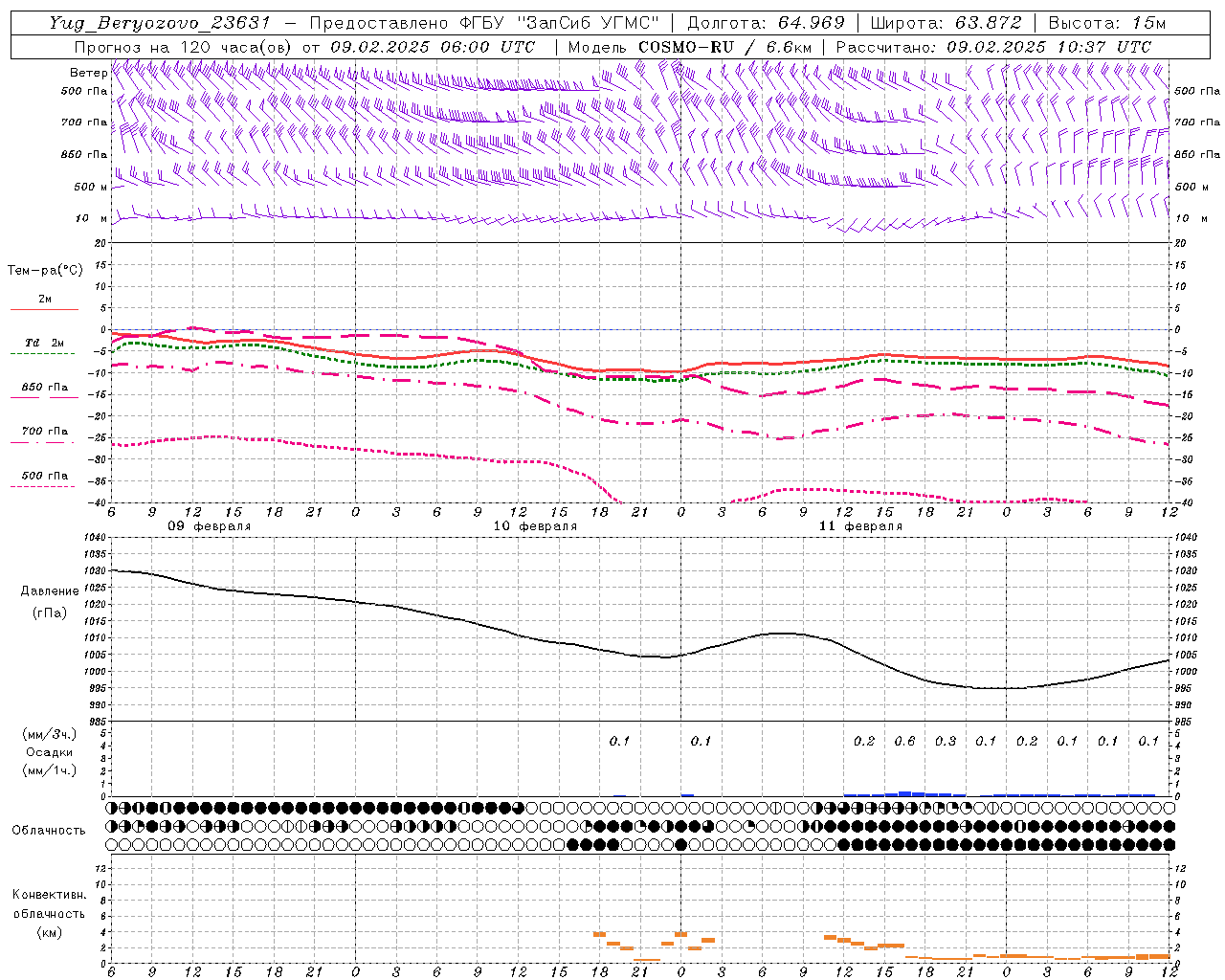Click the 500 гПа temperature legend entry
Image resolution: width=1225 pixels, height=980 pixels.
pyautogui.click(x=45, y=476)
